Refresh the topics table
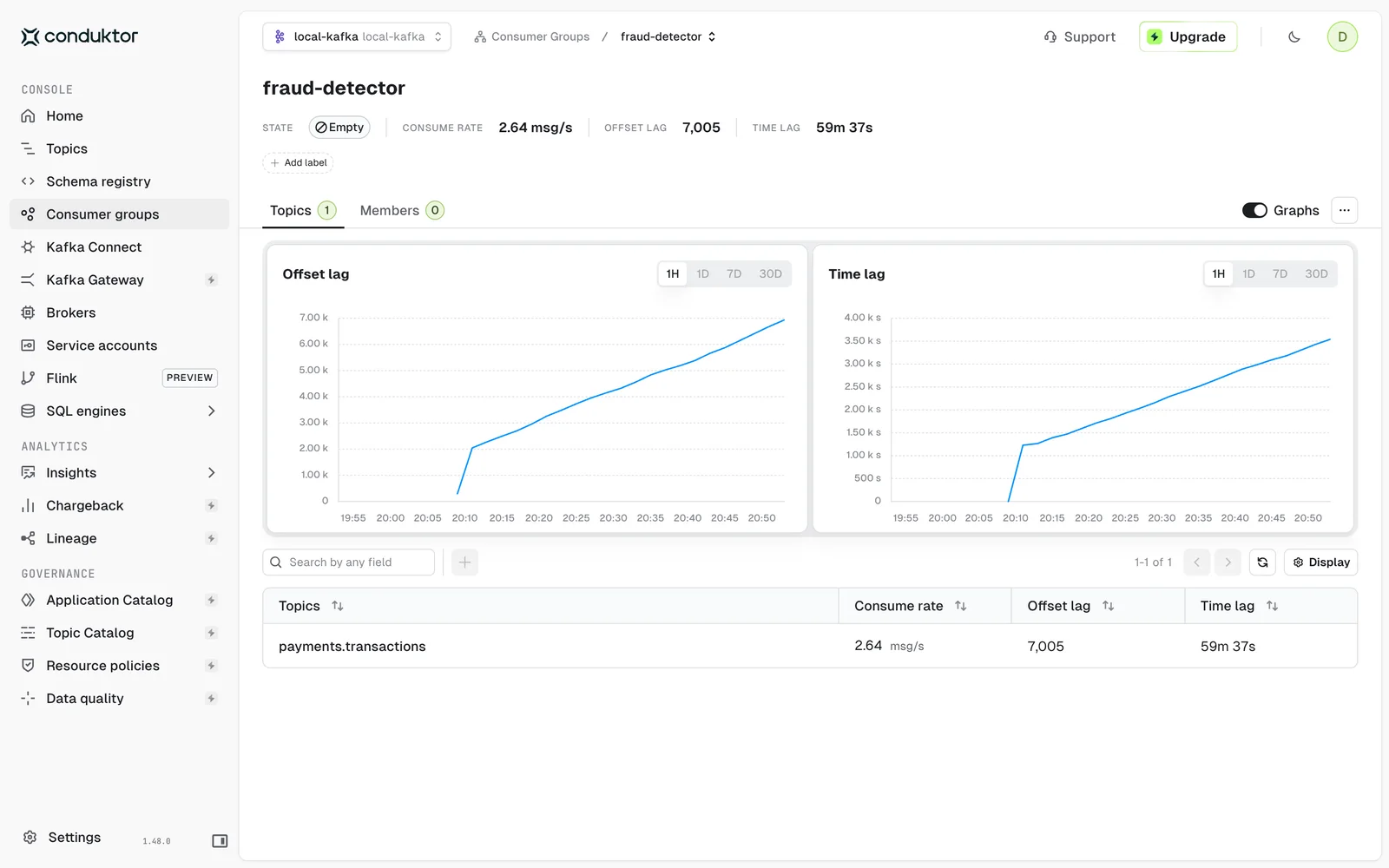Viewport: 1389px width, 868px height. pos(1262,562)
